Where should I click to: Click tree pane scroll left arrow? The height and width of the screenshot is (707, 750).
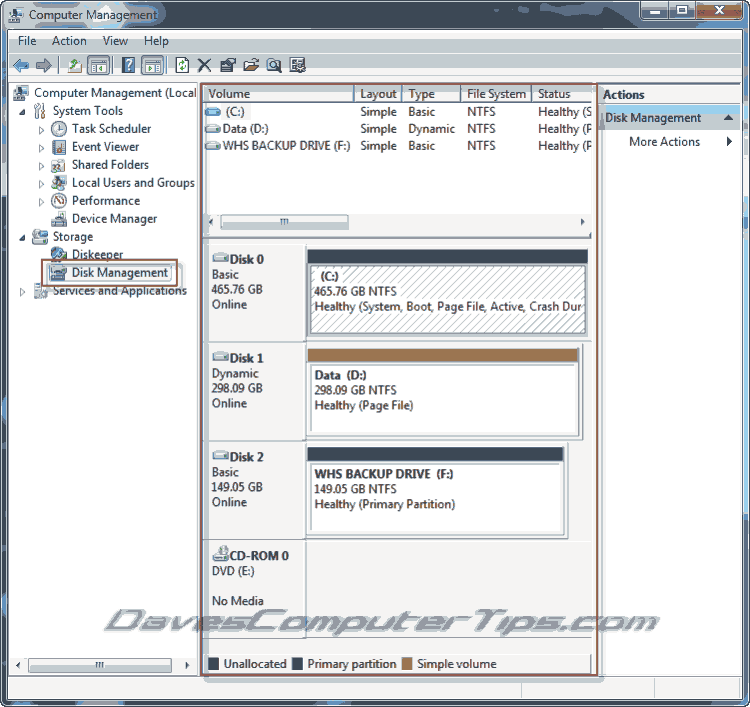tap(18, 665)
